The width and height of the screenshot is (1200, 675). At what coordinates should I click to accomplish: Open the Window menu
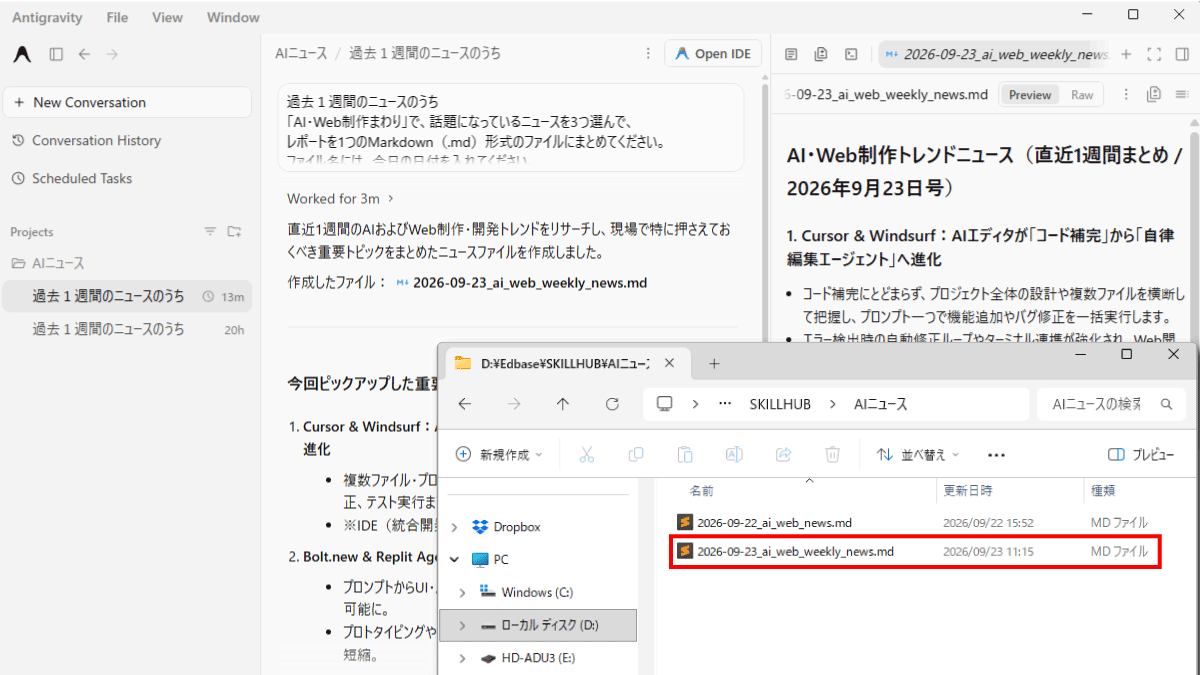233,17
